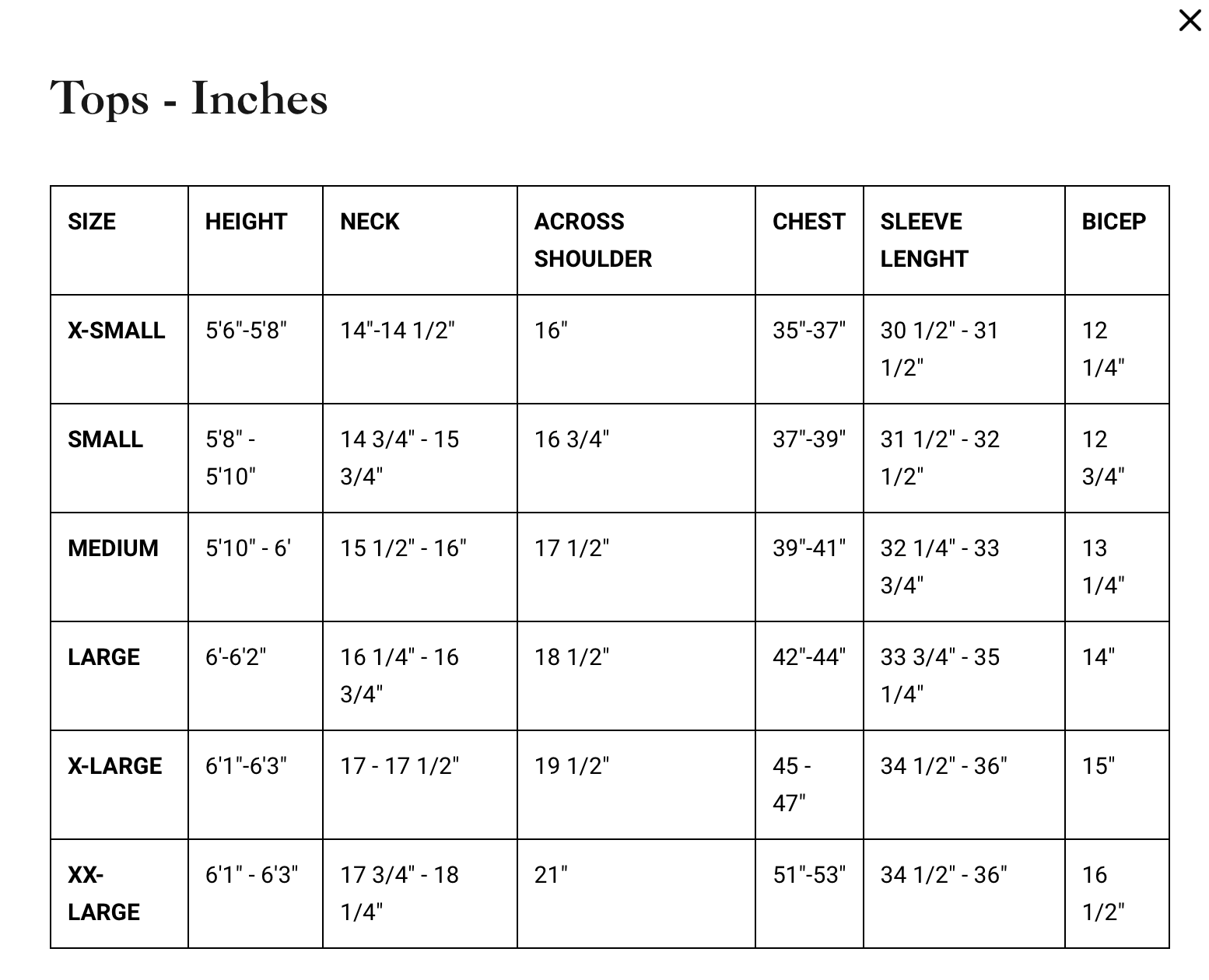Click the 5'6"-5'8" height cell
This screenshot has width=1209, height=980.
pos(246,331)
